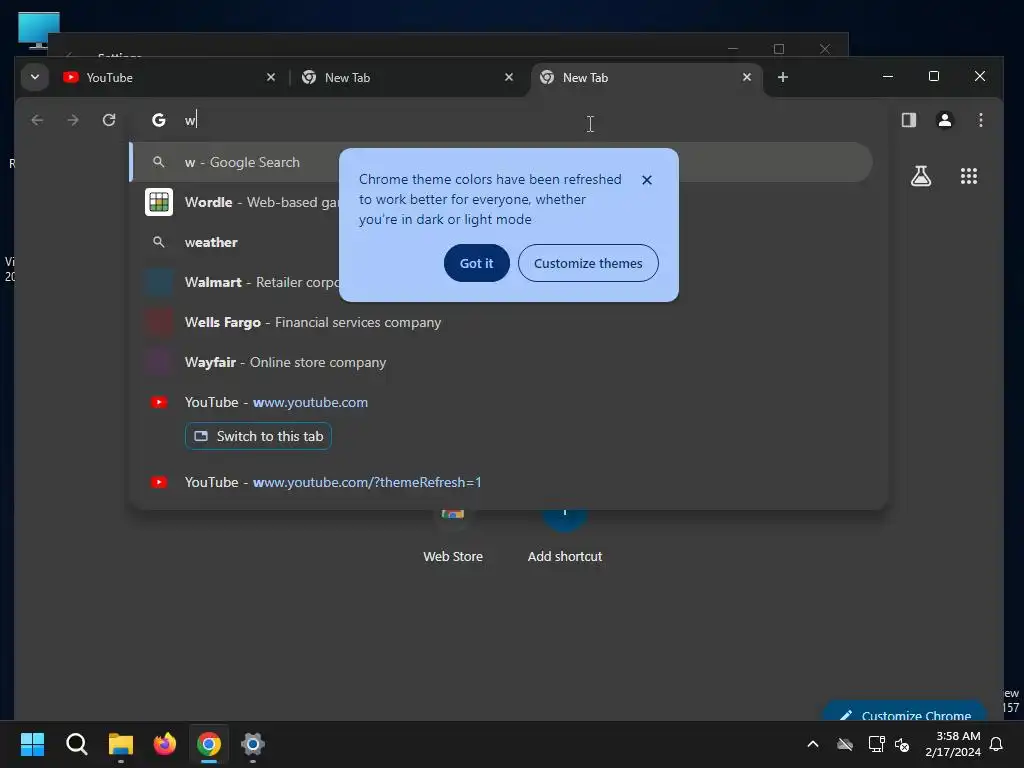Click the Google G icon in address bar
The height and width of the screenshot is (768, 1024).
pyautogui.click(x=158, y=120)
